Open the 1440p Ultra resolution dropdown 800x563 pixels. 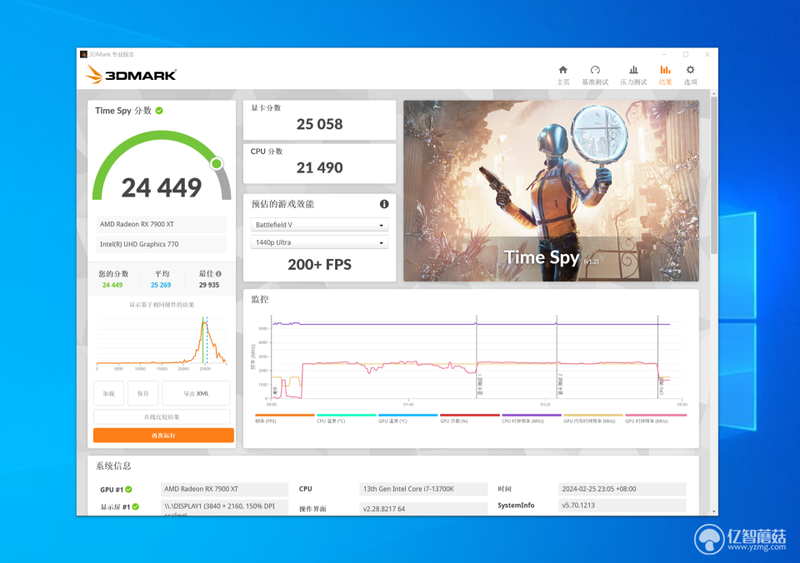tap(319, 242)
